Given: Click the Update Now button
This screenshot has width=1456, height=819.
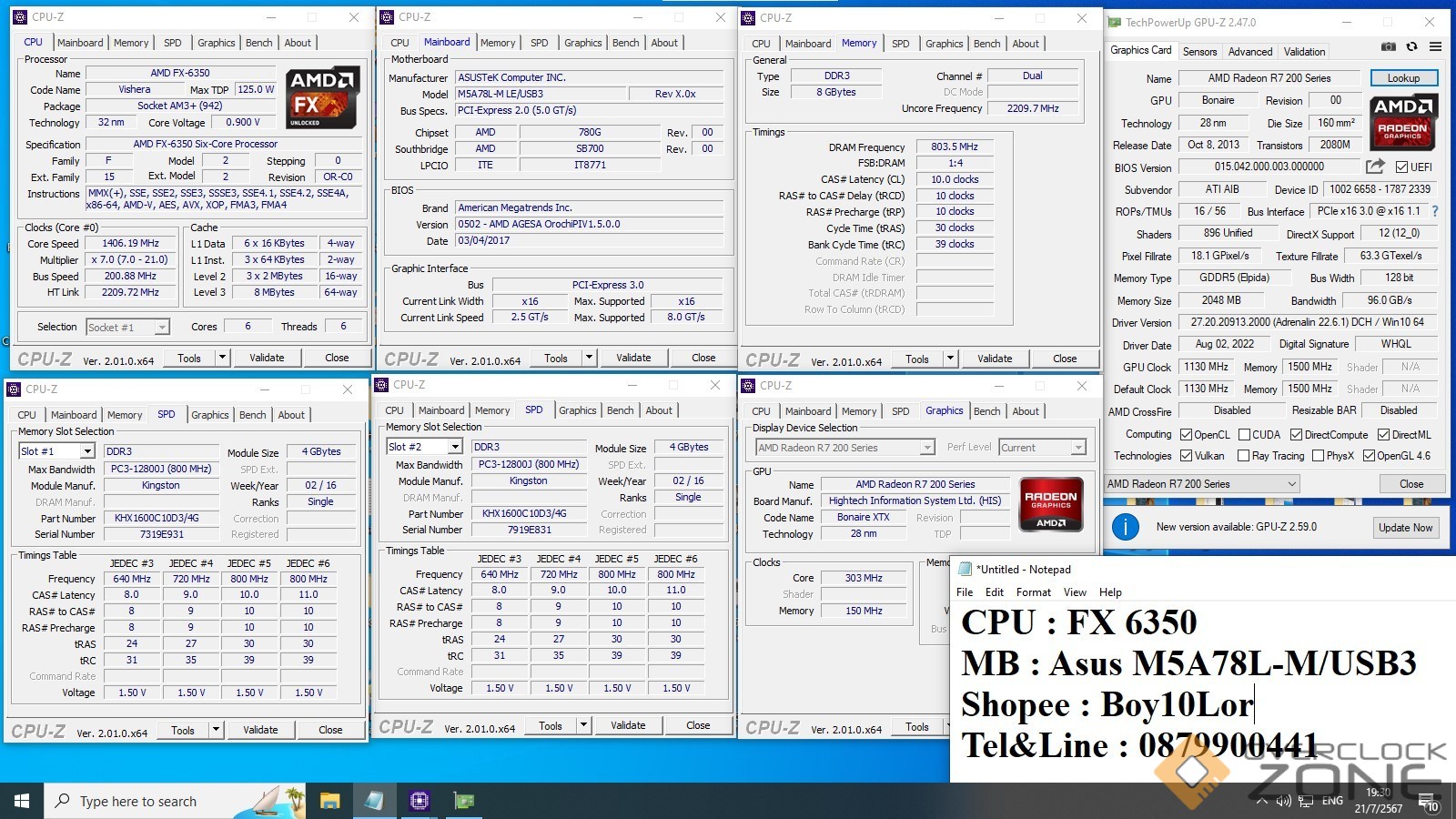Looking at the screenshot, I should 1404,528.
